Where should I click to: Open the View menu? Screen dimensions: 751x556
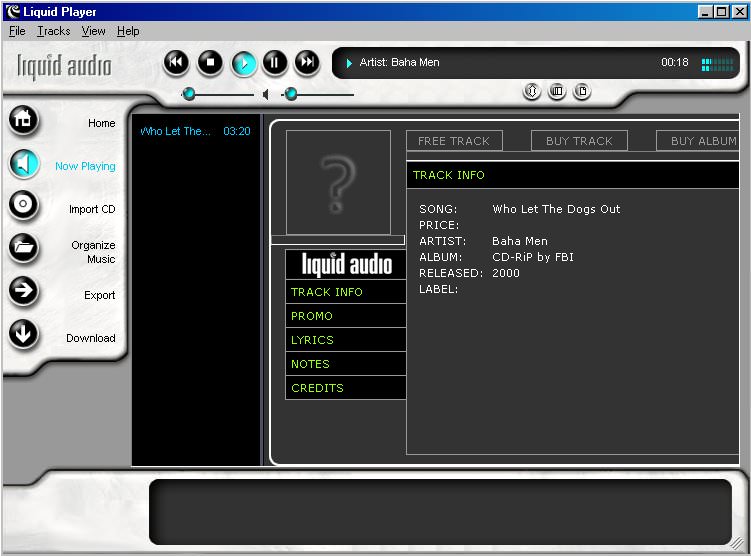(93, 31)
